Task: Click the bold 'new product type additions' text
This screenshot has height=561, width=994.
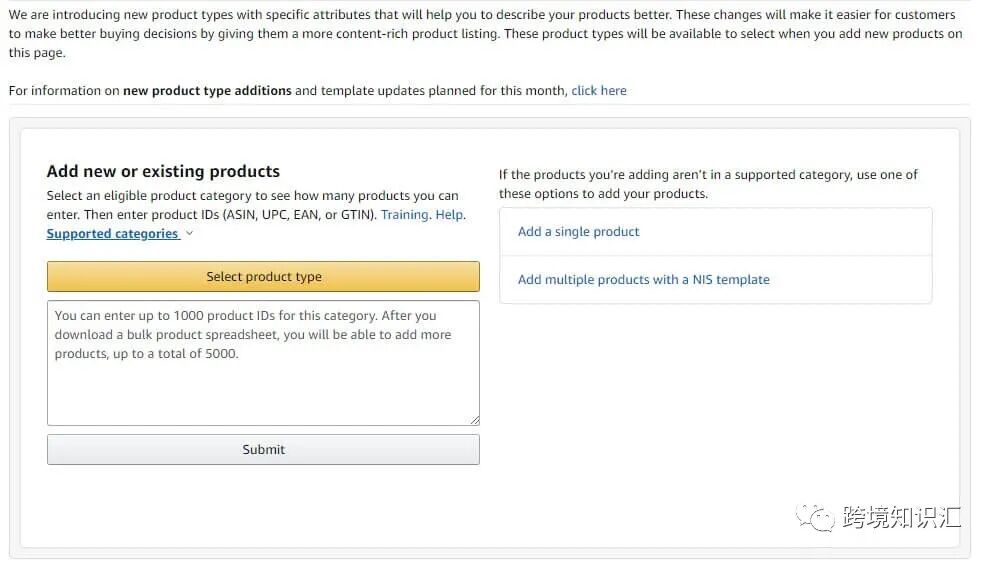Action: click(207, 91)
